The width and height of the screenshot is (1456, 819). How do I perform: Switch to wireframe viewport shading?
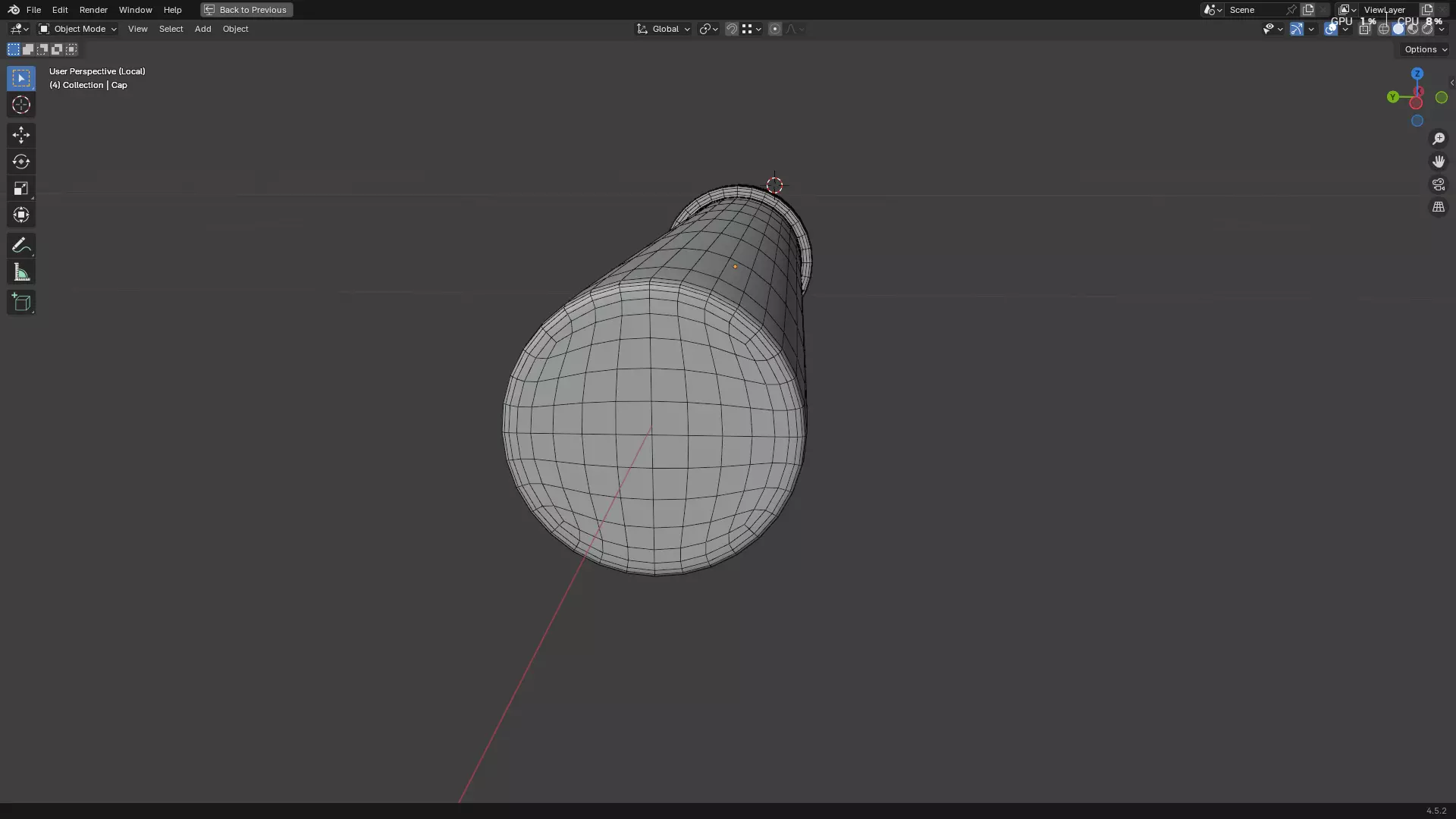tap(1384, 29)
